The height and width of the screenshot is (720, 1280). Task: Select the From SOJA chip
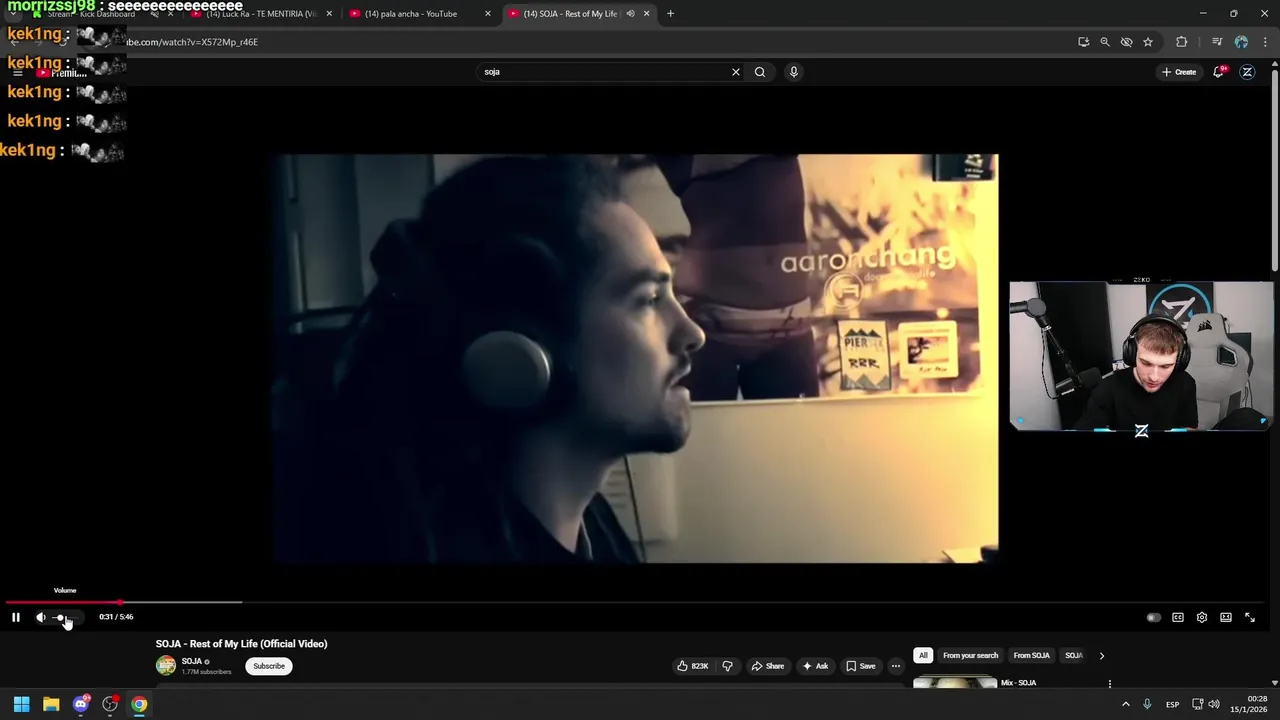coord(1031,656)
